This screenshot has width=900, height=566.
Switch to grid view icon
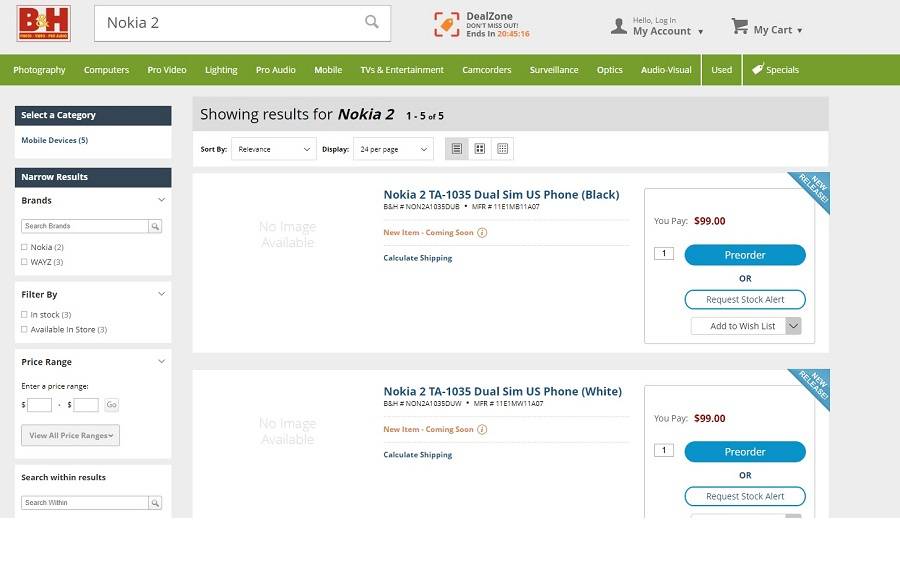480,149
